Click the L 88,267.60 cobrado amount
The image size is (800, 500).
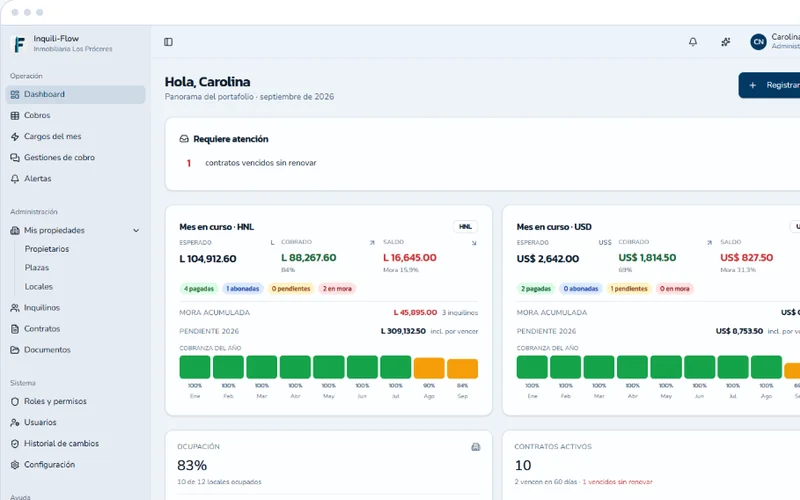click(309, 258)
